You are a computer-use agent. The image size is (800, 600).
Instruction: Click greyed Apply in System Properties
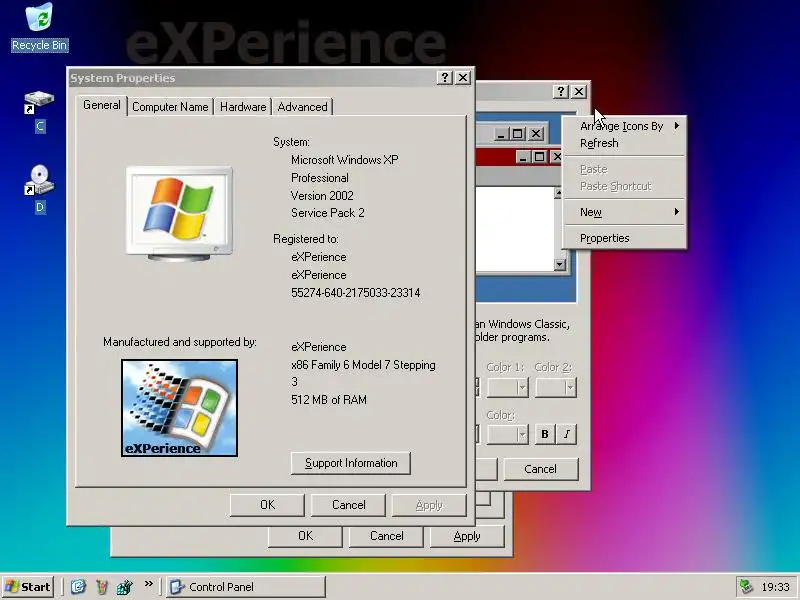pos(429,505)
